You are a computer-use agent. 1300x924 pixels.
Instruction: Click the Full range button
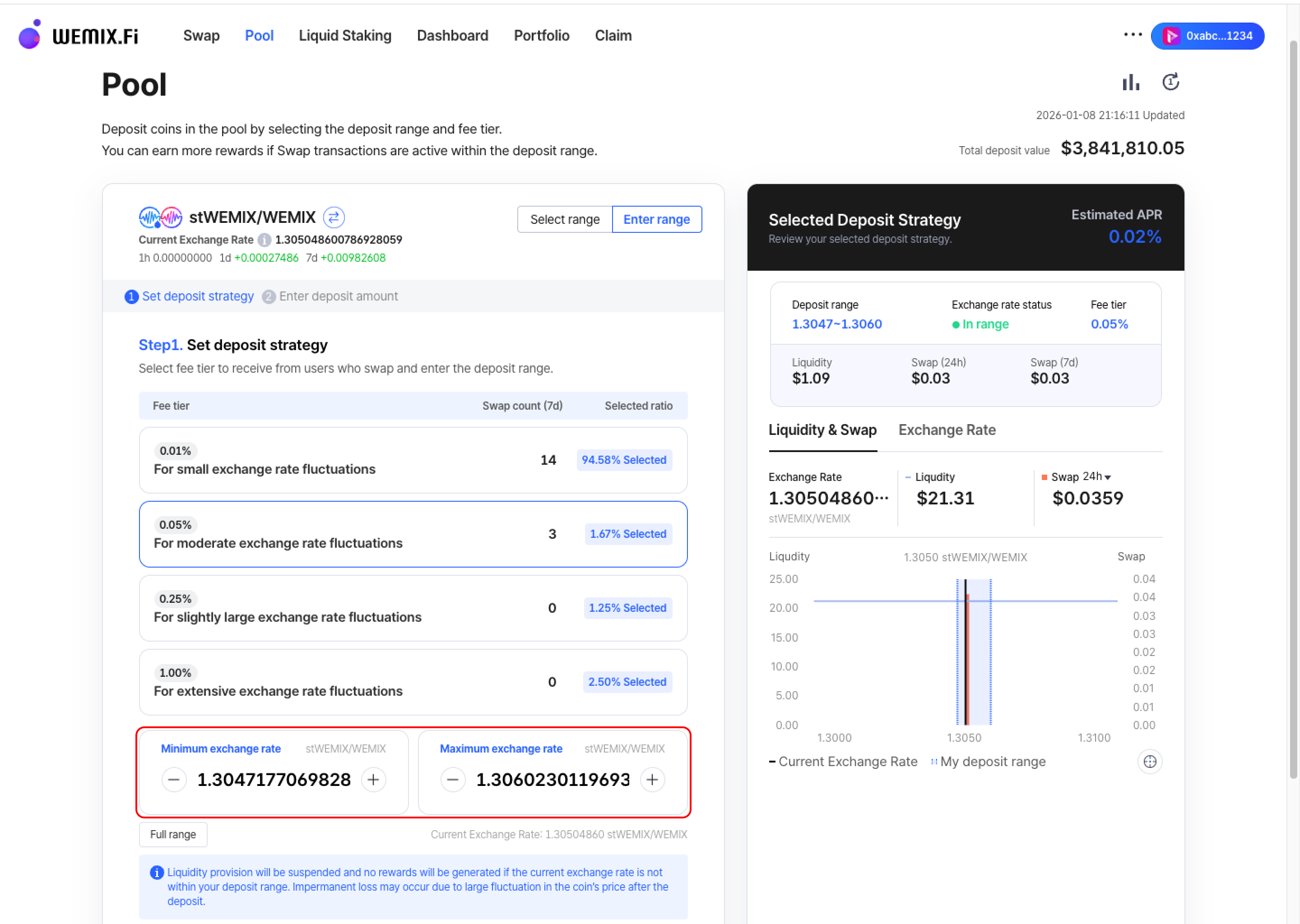pyautogui.click(x=173, y=834)
